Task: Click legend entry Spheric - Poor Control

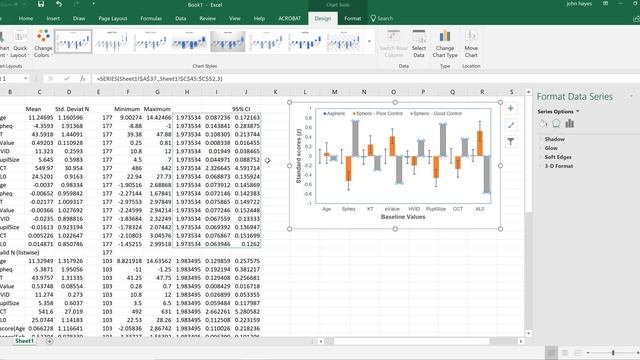Action: [x=378, y=113]
